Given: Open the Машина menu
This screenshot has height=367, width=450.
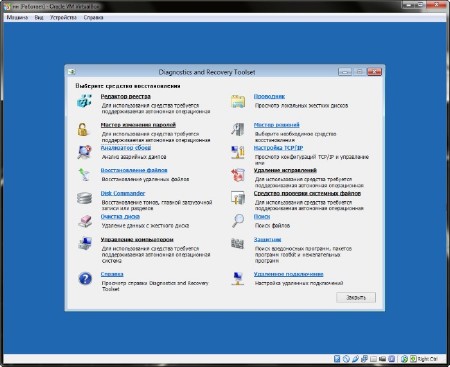Looking at the screenshot, I should pyautogui.click(x=17, y=17).
